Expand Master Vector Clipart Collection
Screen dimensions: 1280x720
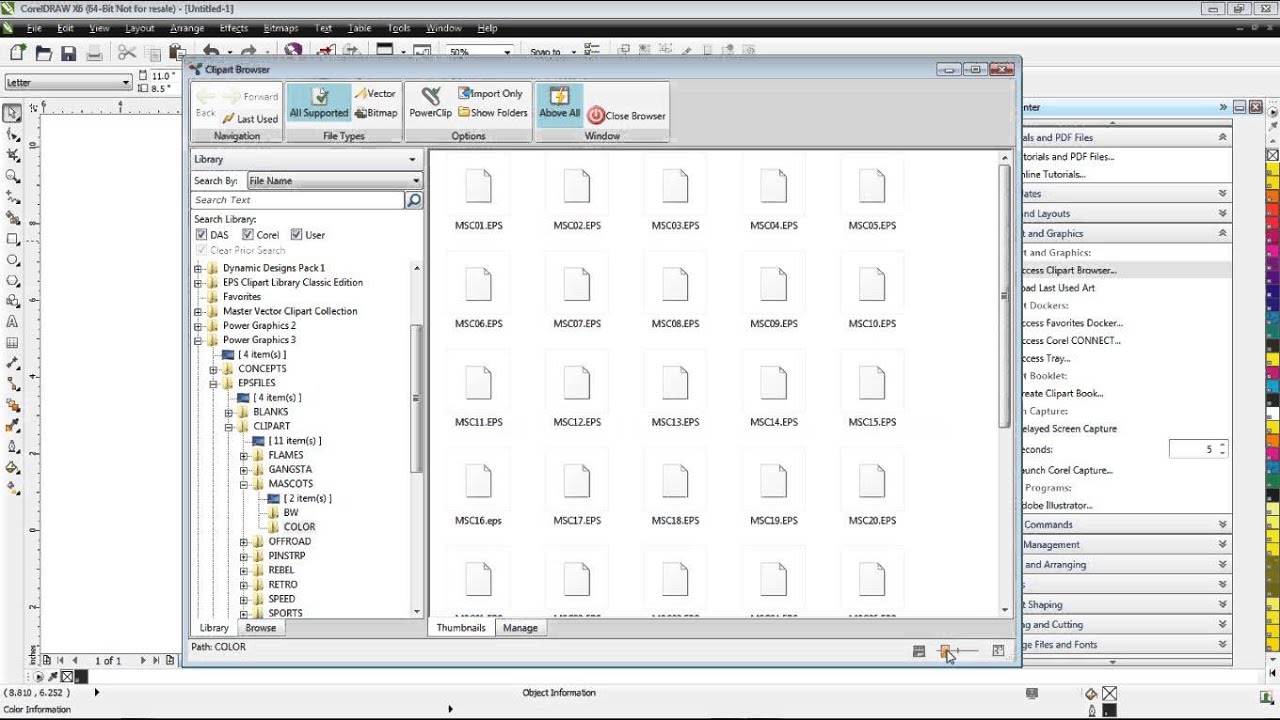[198, 312]
